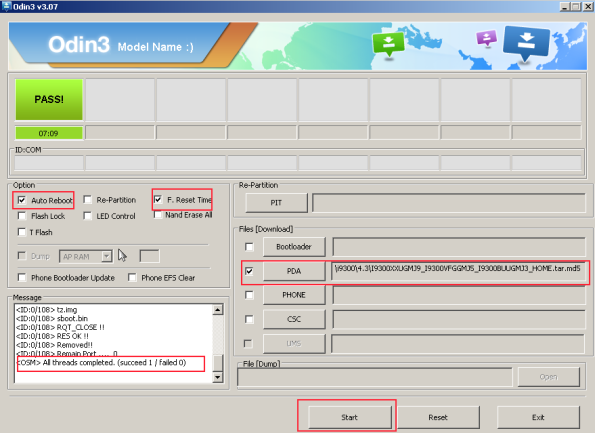Viewport: 595px width, 433px height.
Task: Click the 'All threads completed' log line
Action: coord(102,362)
